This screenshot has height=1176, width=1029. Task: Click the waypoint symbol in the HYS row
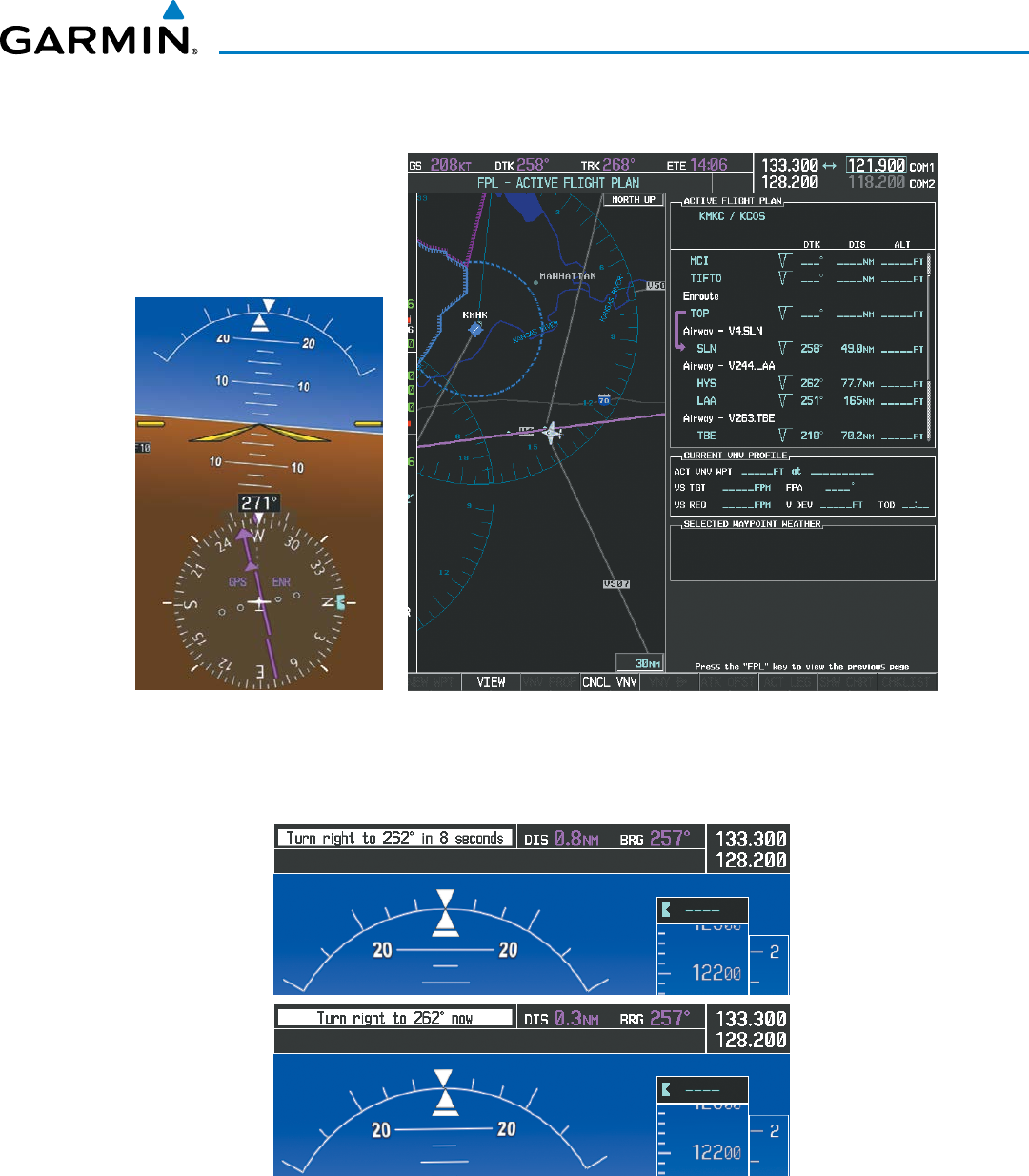[784, 383]
